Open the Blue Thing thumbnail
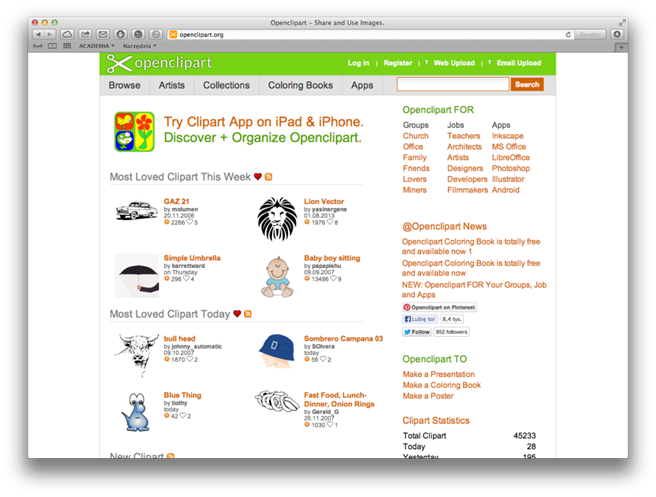The width and height of the screenshot is (656, 497). (136, 412)
